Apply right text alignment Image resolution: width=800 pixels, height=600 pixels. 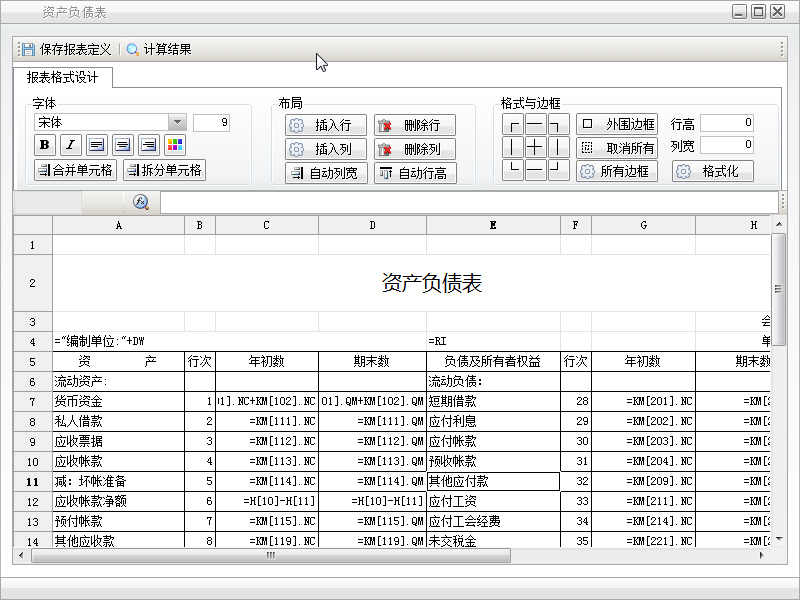149,146
